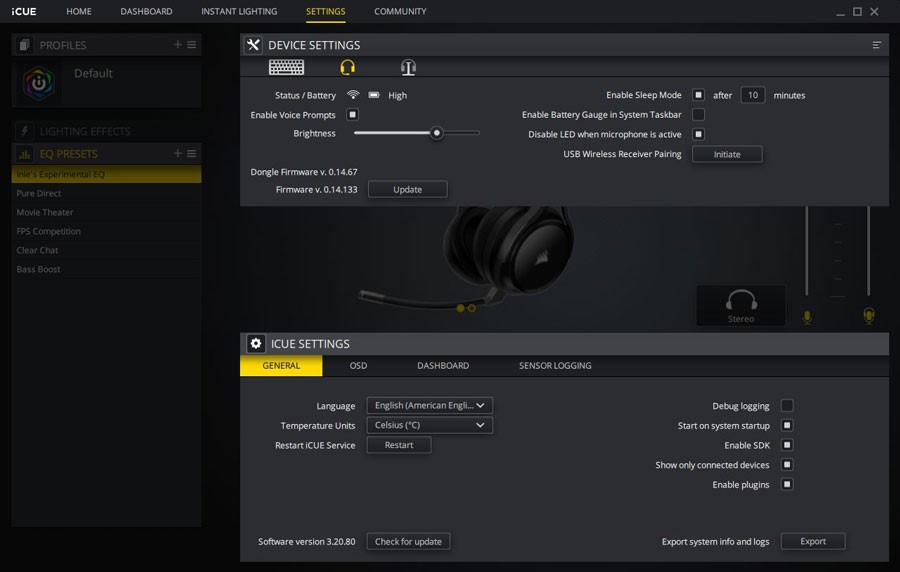Click Dongle Firmware v. 0.14.67 text
The height and width of the screenshot is (572, 900).
pos(304,172)
